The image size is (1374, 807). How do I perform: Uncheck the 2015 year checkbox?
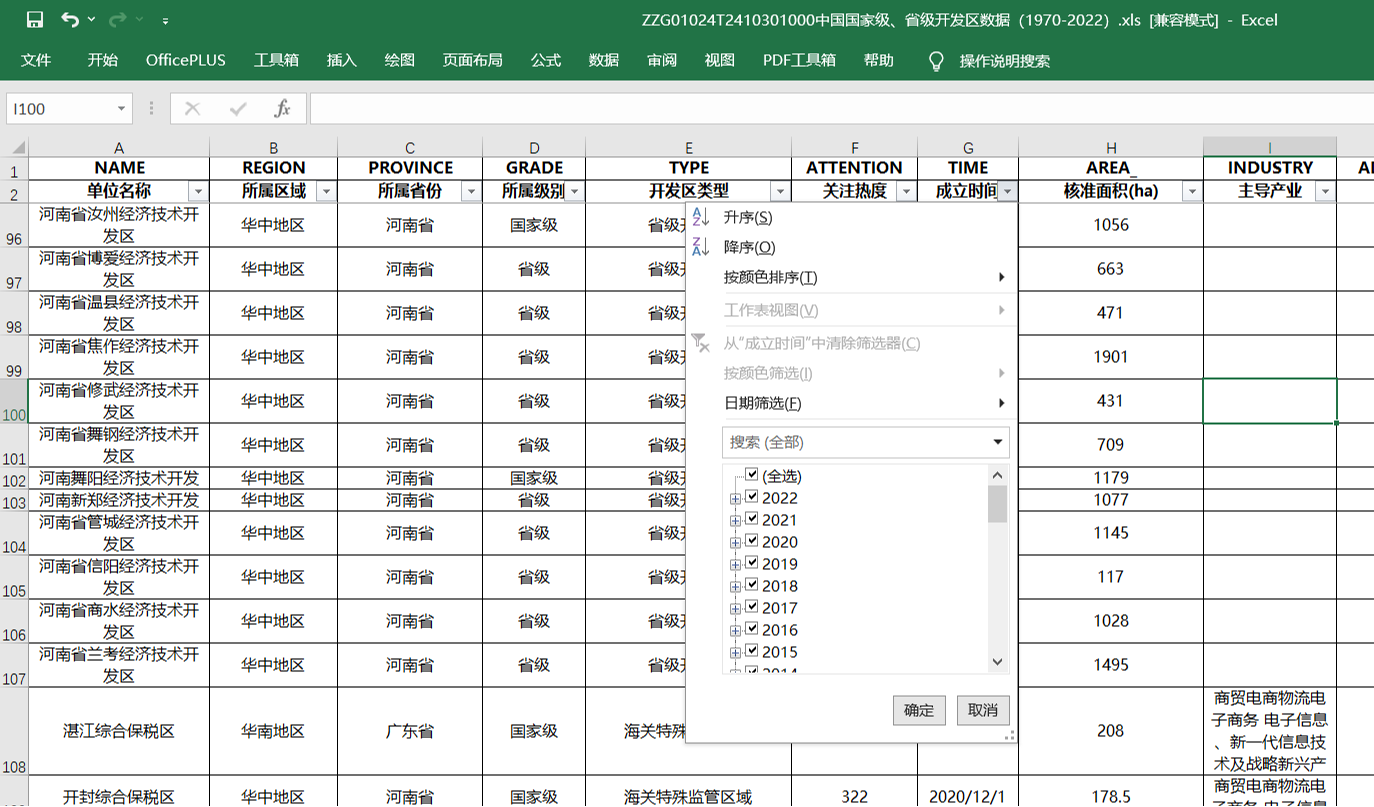[752, 651]
